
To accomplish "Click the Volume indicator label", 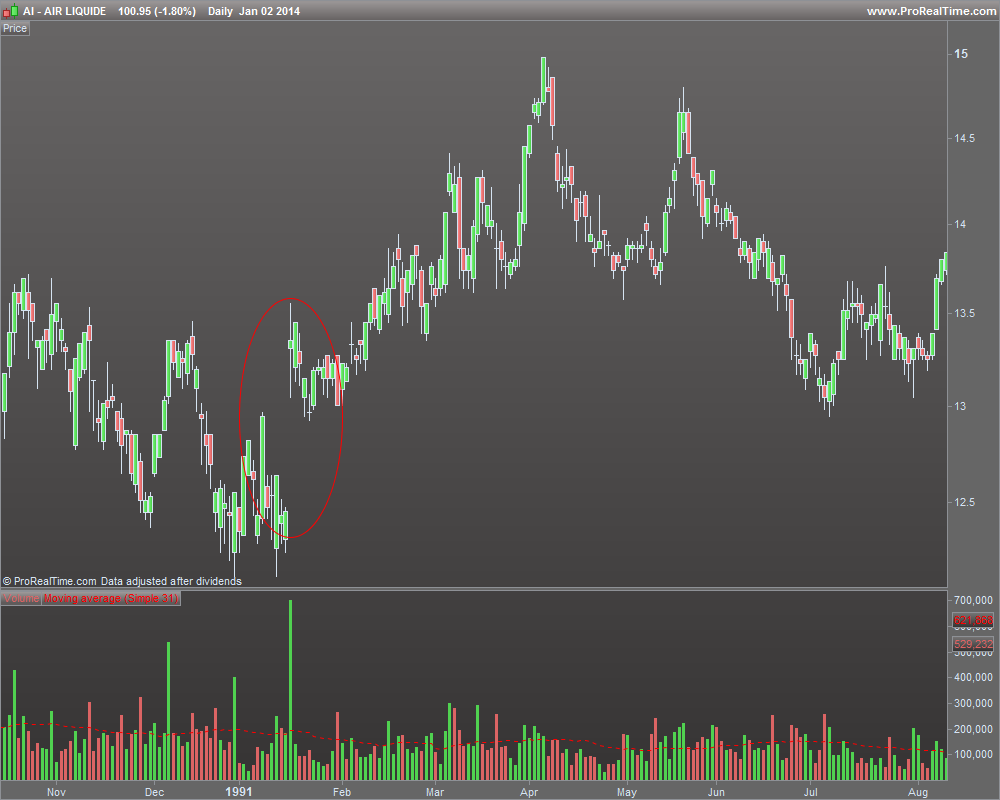I will point(21,598).
